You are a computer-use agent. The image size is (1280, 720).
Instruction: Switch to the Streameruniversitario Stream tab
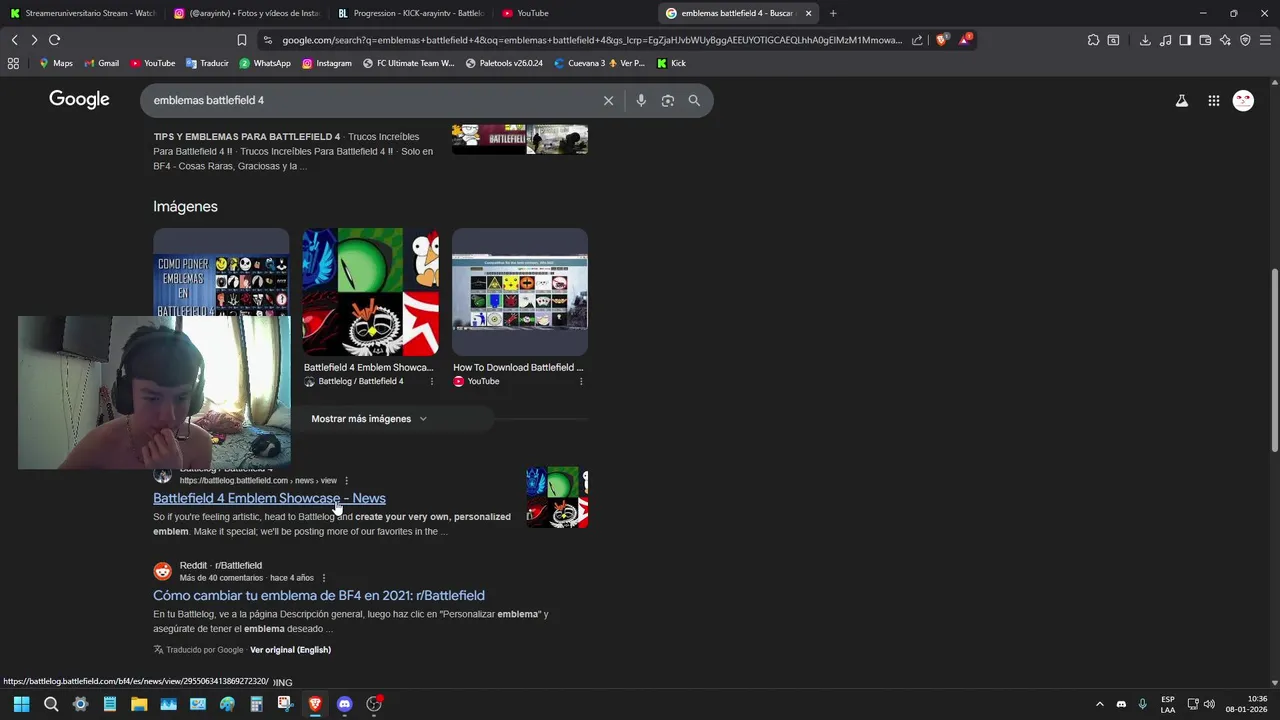pos(82,13)
